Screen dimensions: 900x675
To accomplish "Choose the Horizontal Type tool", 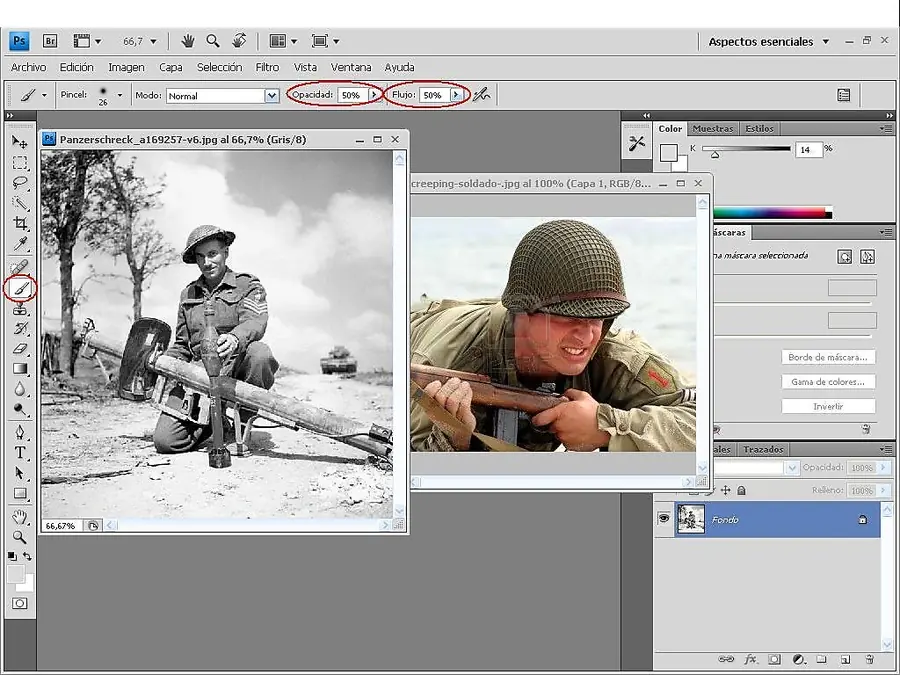I will [x=20, y=452].
